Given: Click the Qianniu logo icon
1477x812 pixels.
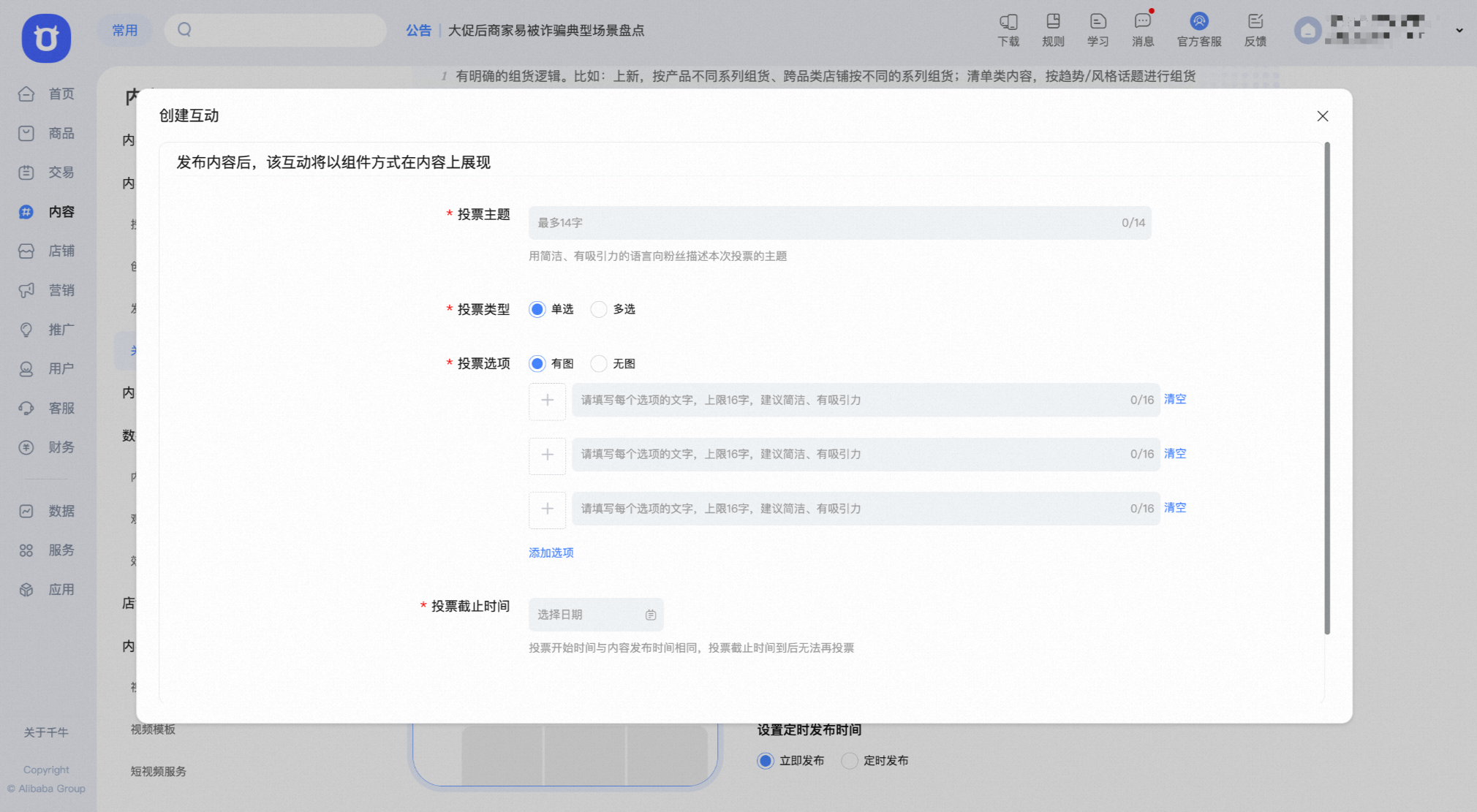Looking at the screenshot, I should pos(46,38).
